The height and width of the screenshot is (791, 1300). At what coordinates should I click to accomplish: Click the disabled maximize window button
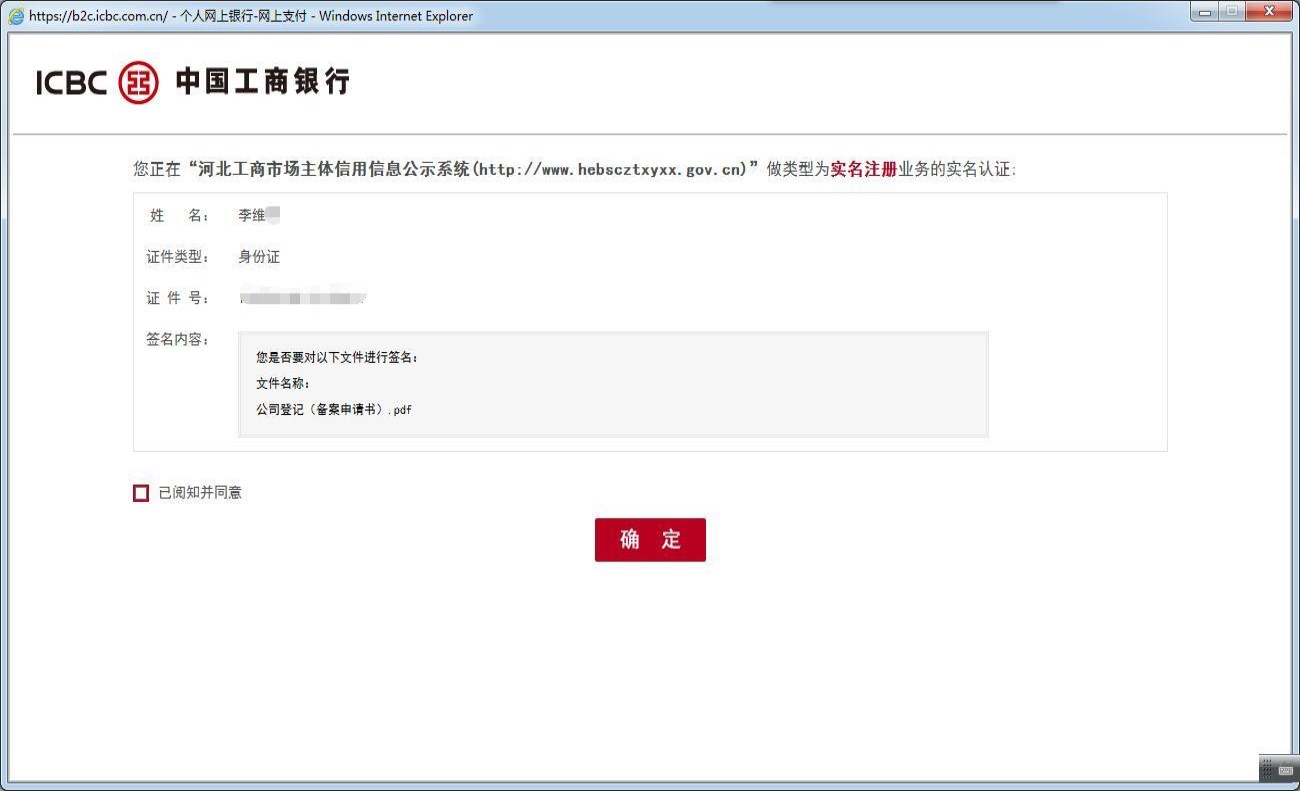[x=1232, y=12]
